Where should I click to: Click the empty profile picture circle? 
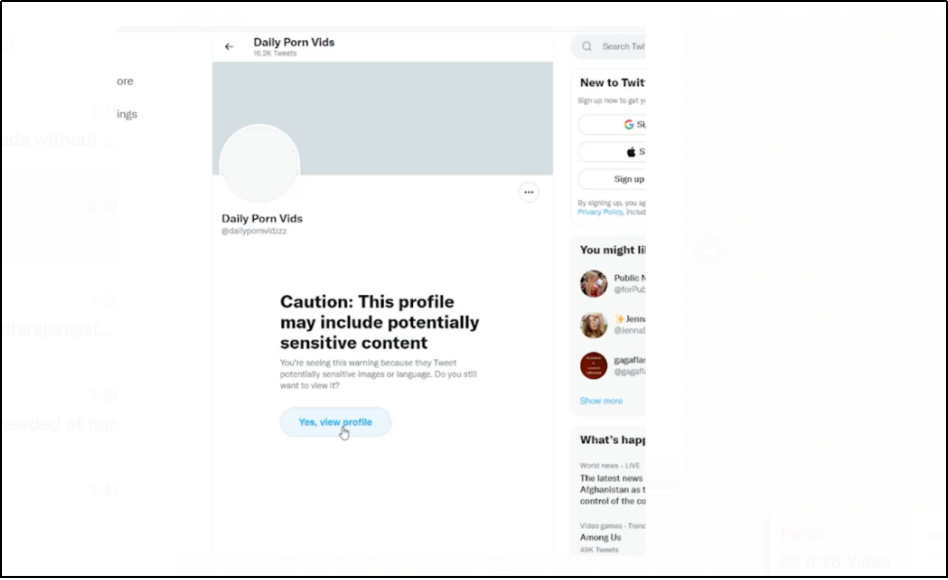260,164
